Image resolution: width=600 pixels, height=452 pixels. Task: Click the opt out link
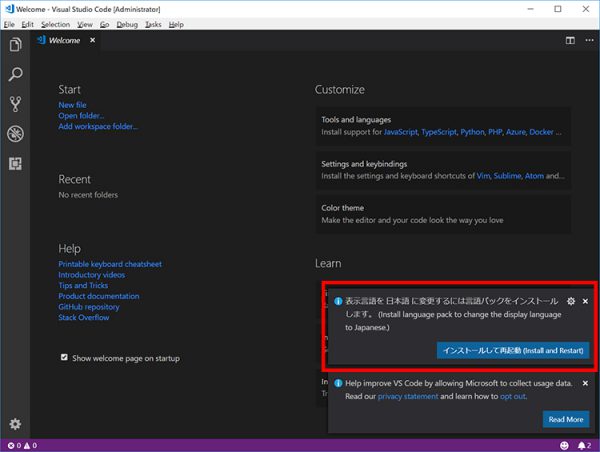pyautogui.click(x=513, y=397)
